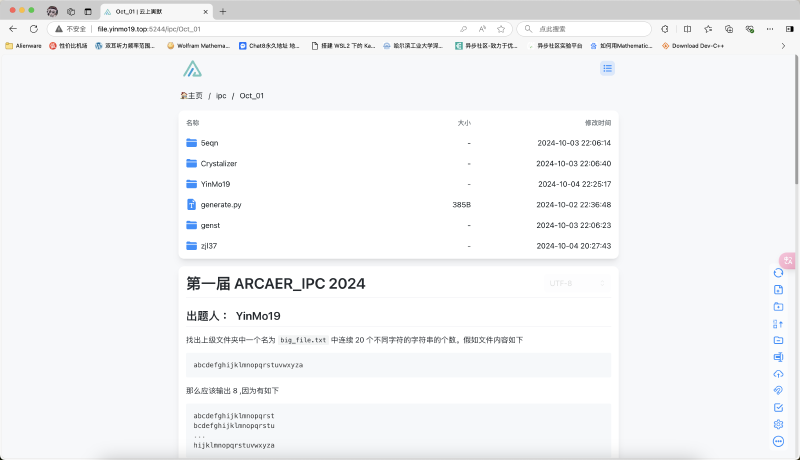Image resolution: width=800 pixels, height=460 pixels.
Task: Toggle list layout view icon
Action: [607, 68]
